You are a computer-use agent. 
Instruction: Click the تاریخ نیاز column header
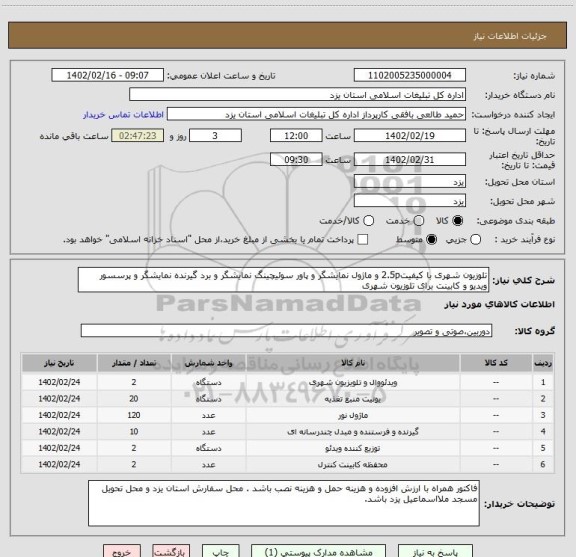[59, 363]
